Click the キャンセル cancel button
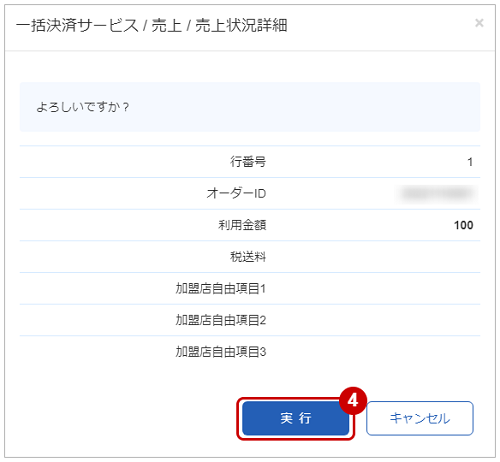Viewport: 500px width, 462px height. (x=420, y=418)
